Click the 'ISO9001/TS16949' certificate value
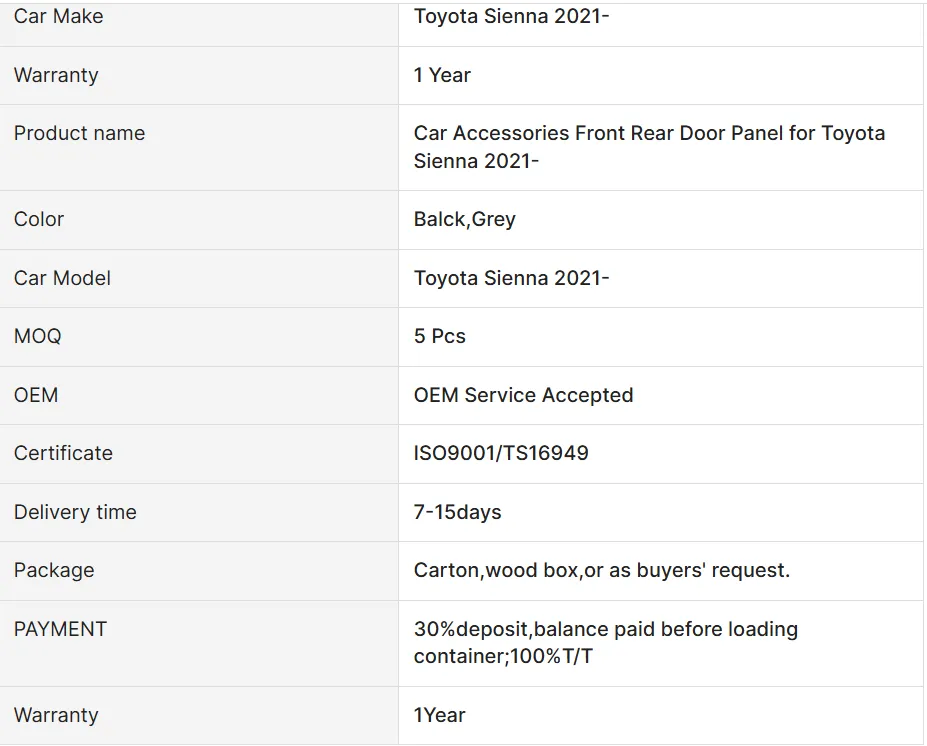927x746 pixels. tap(501, 453)
